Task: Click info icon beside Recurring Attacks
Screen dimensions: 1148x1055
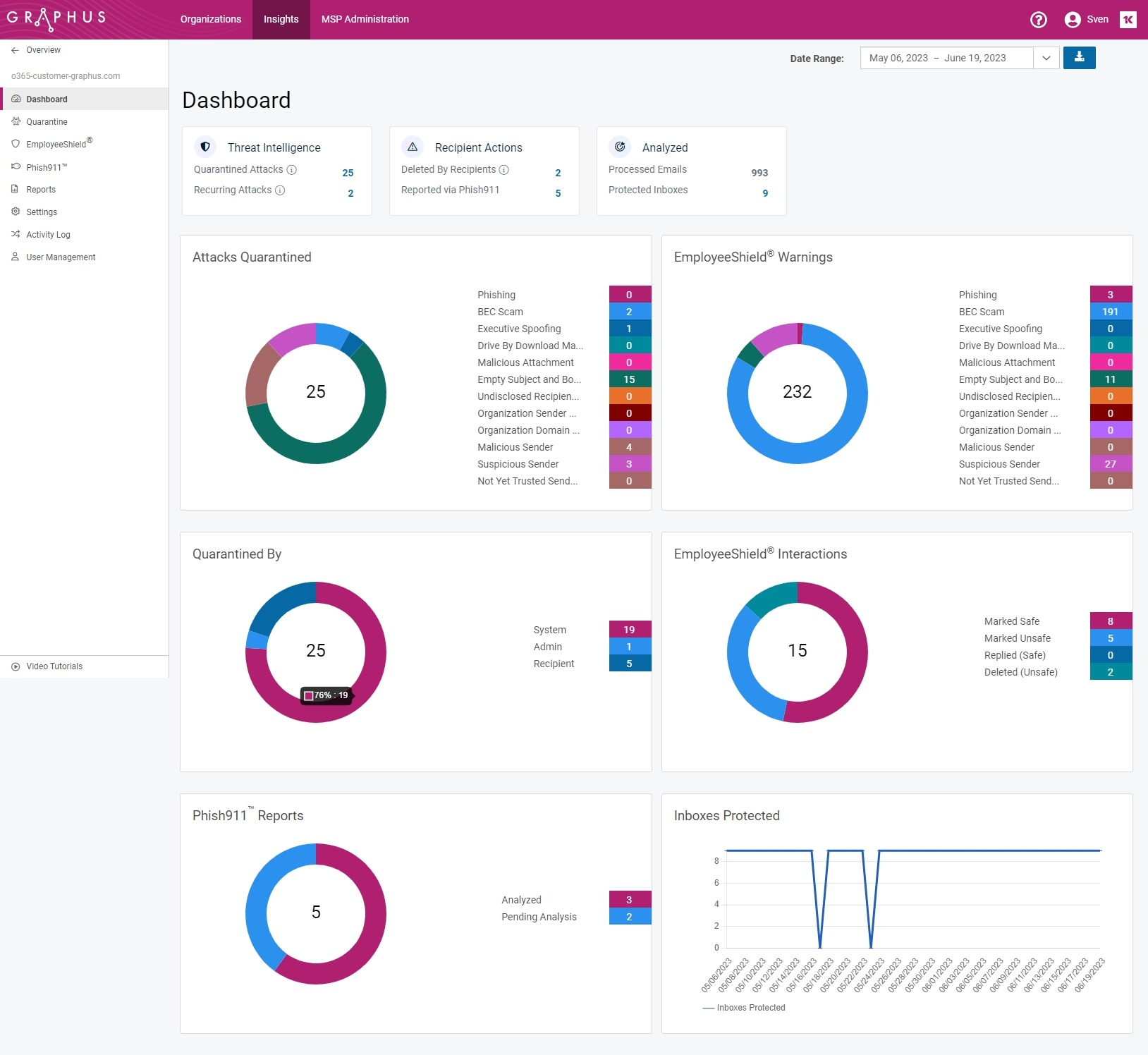Action: point(280,190)
